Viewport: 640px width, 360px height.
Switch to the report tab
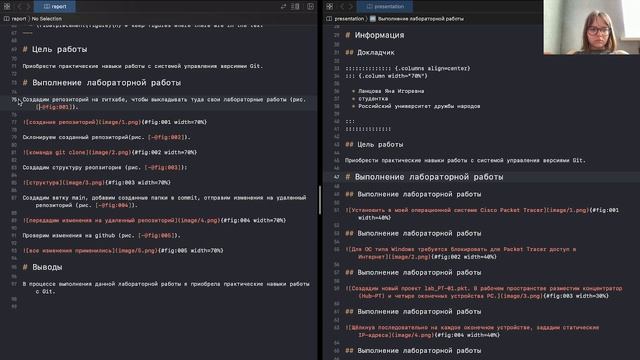(x=55, y=6)
